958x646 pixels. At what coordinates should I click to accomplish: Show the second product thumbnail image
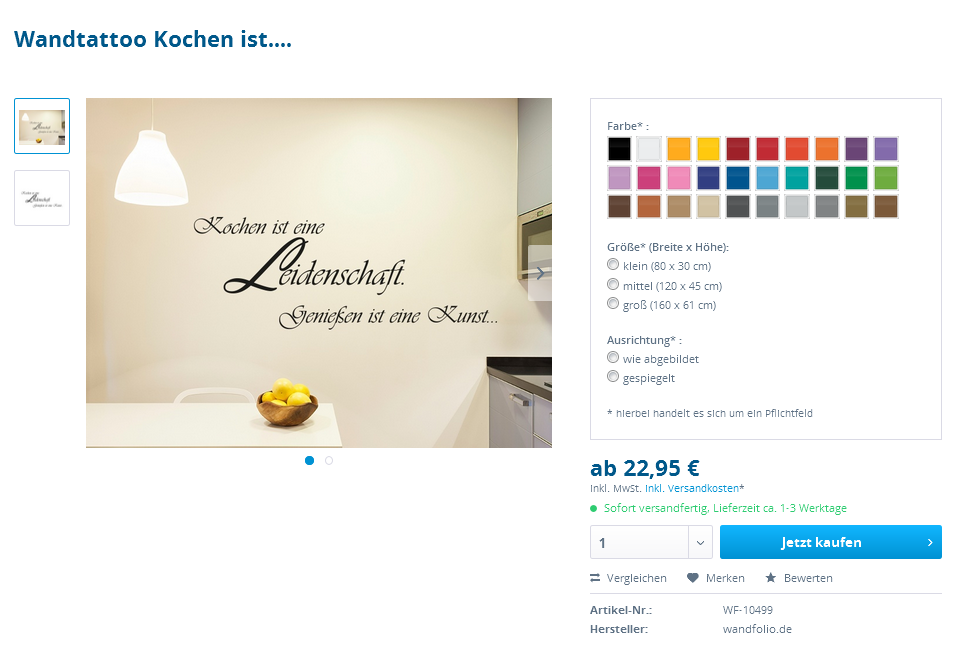tap(42, 198)
